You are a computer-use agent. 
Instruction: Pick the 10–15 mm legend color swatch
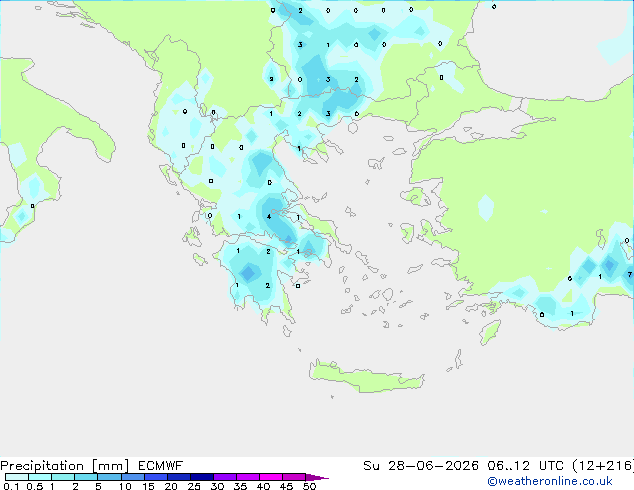[x=132, y=477]
